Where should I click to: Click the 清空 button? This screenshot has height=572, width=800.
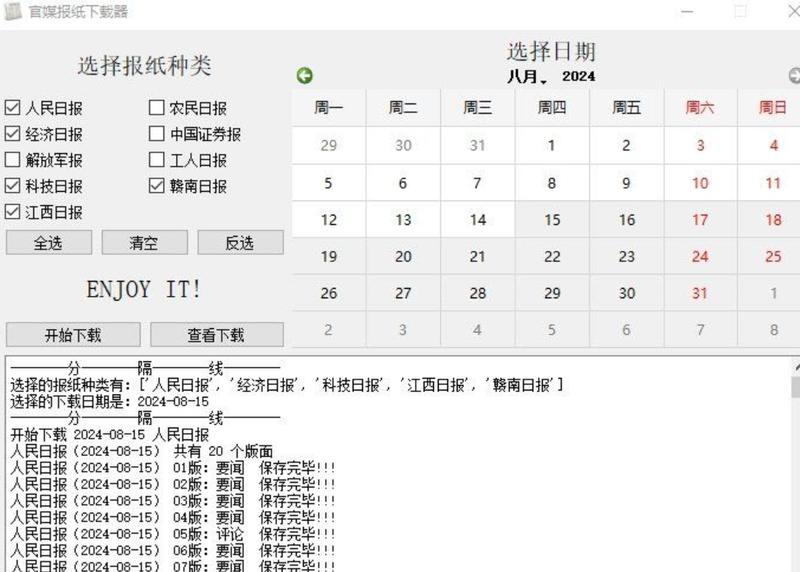click(x=144, y=242)
